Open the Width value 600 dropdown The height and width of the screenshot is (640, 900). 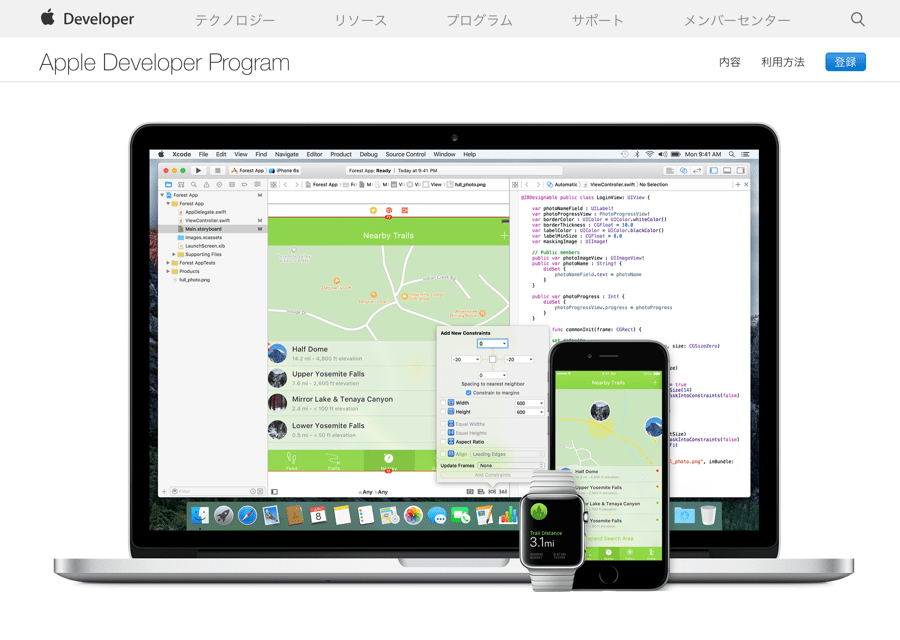529,403
